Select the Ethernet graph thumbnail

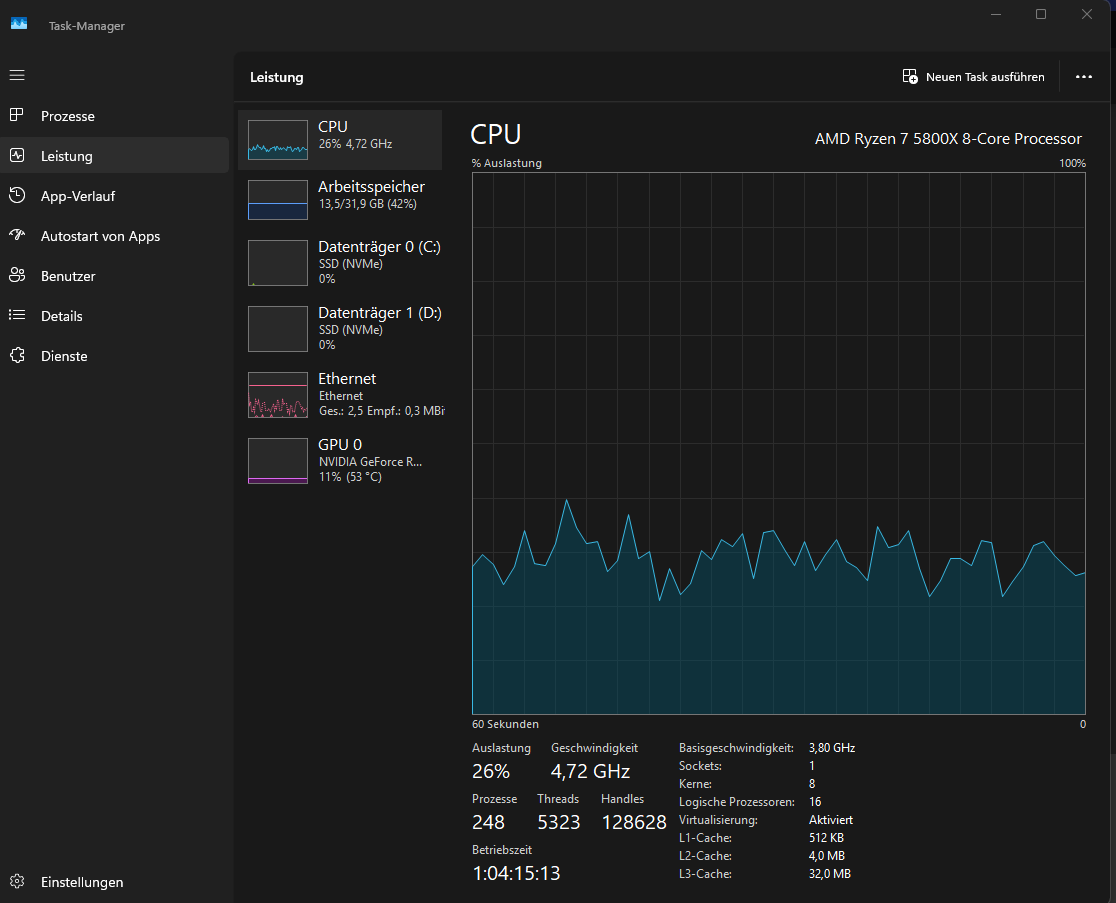click(x=278, y=395)
